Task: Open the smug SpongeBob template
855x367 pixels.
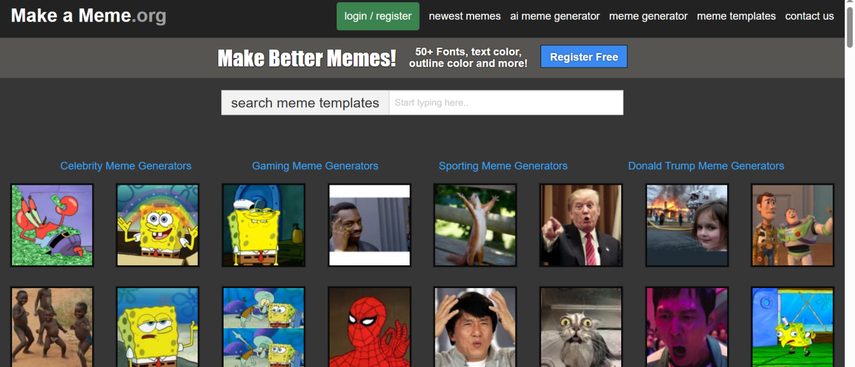Action: click(x=158, y=327)
